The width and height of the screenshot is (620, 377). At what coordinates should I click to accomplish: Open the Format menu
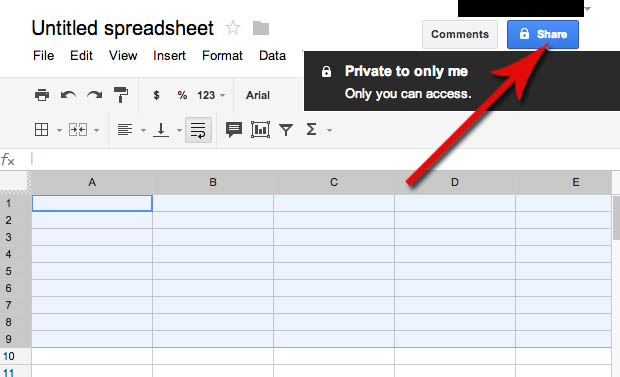tap(222, 55)
